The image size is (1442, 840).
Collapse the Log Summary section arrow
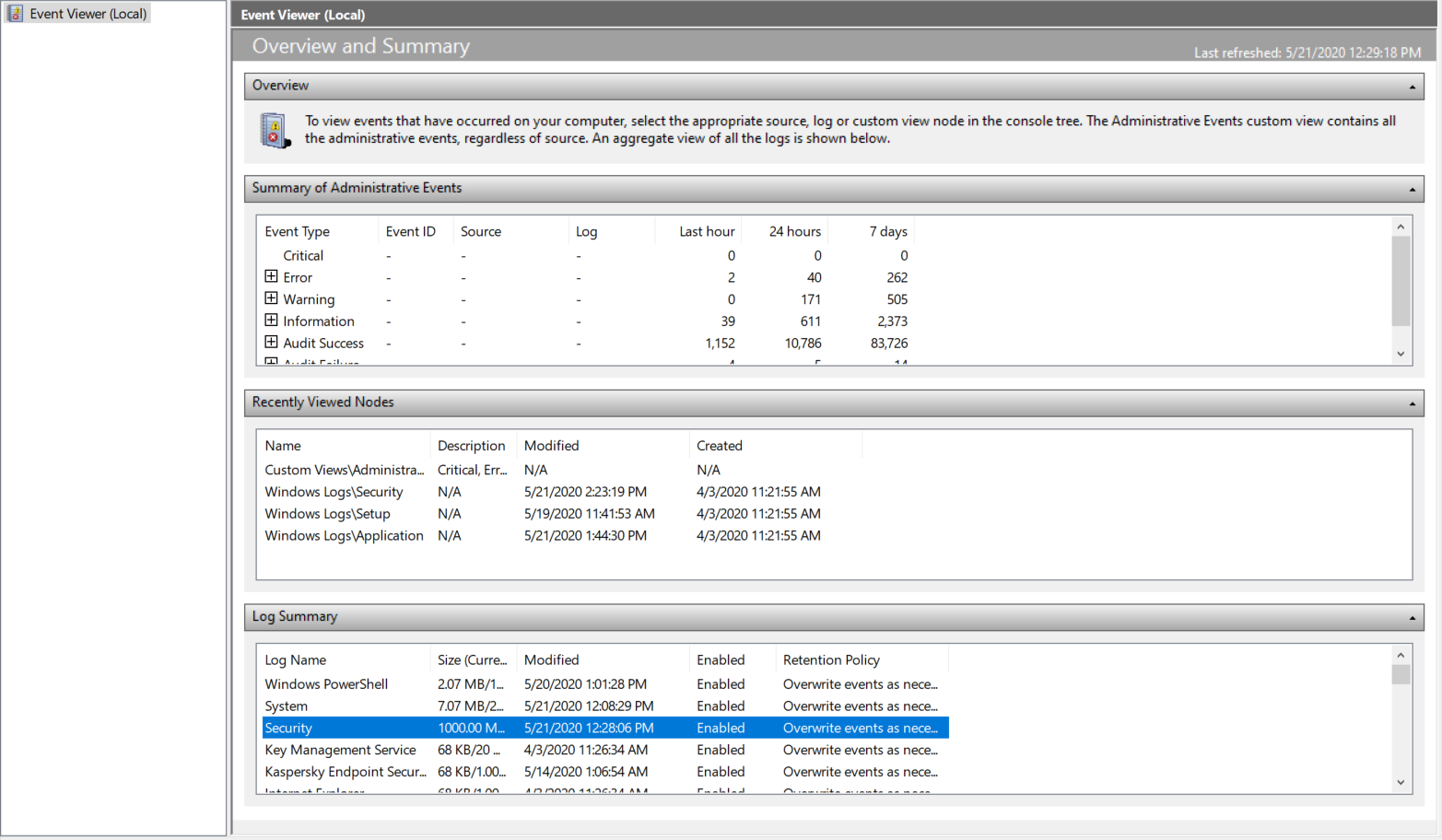pyautogui.click(x=1412, y=618)
